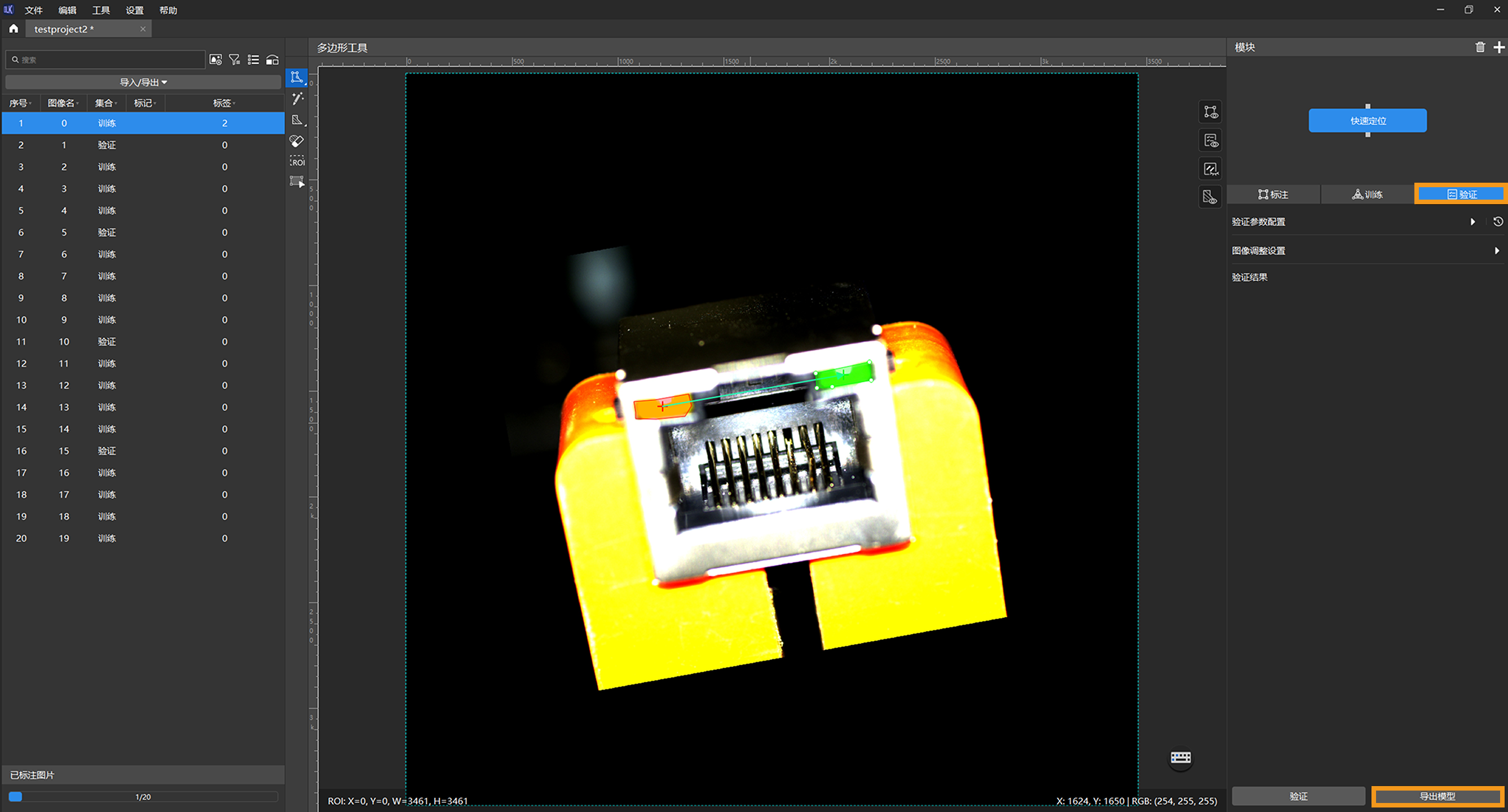Click the 导出模型 button
Screen dimensions: 1508x812
tap(1437, 796)
